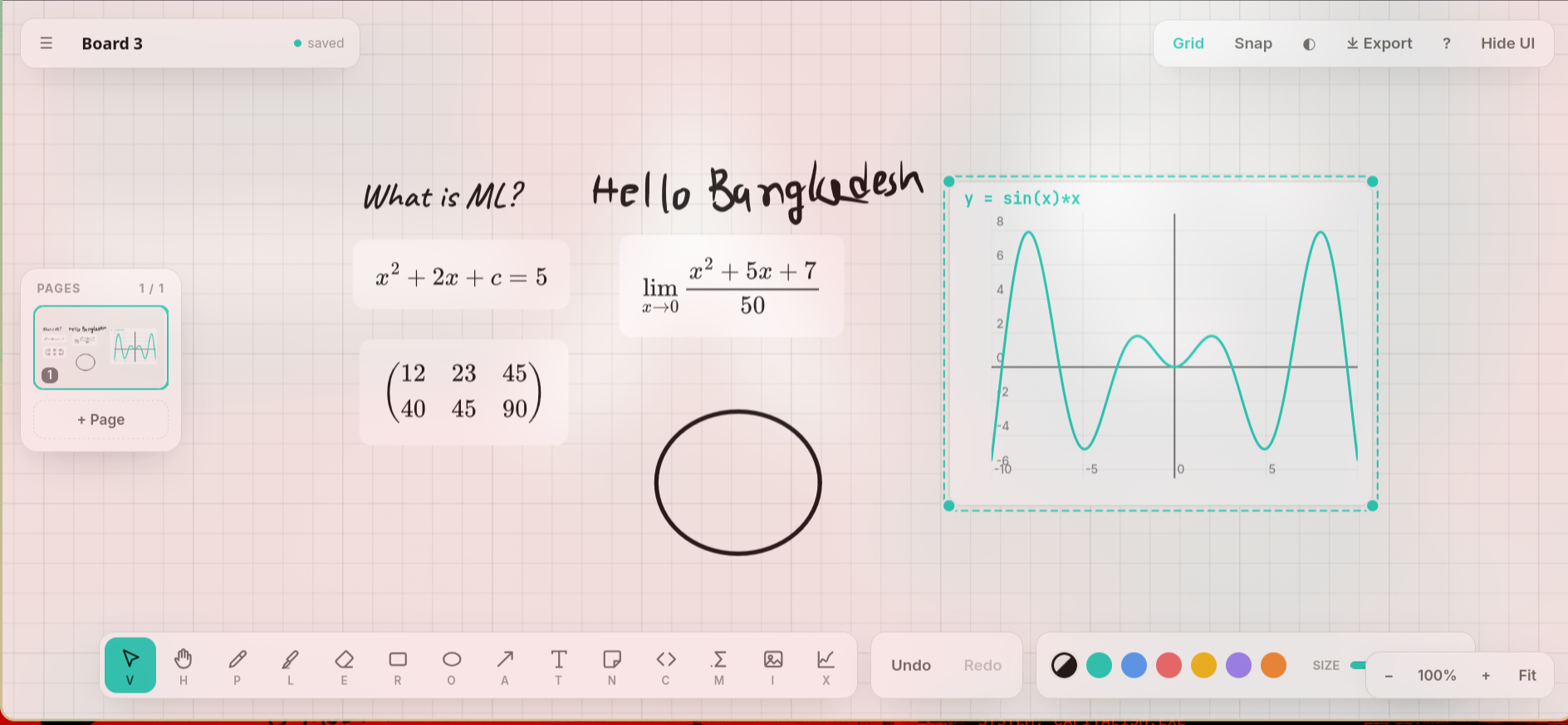This screenshot has height=725, width=1568.
Task: Click the Redo button
Action: (x=982, y=665)
